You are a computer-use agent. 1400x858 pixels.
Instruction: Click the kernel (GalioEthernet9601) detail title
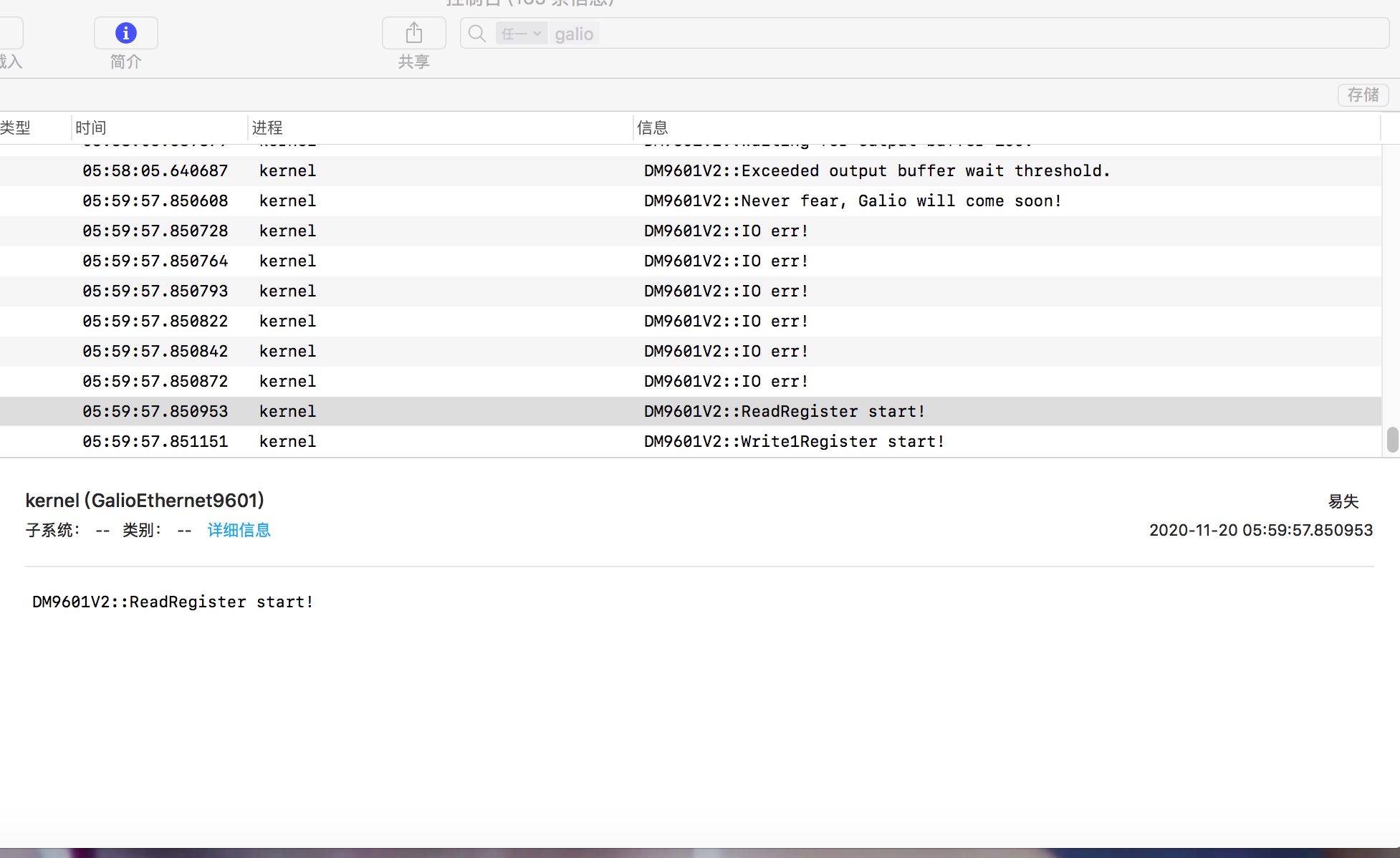[145, 501]
